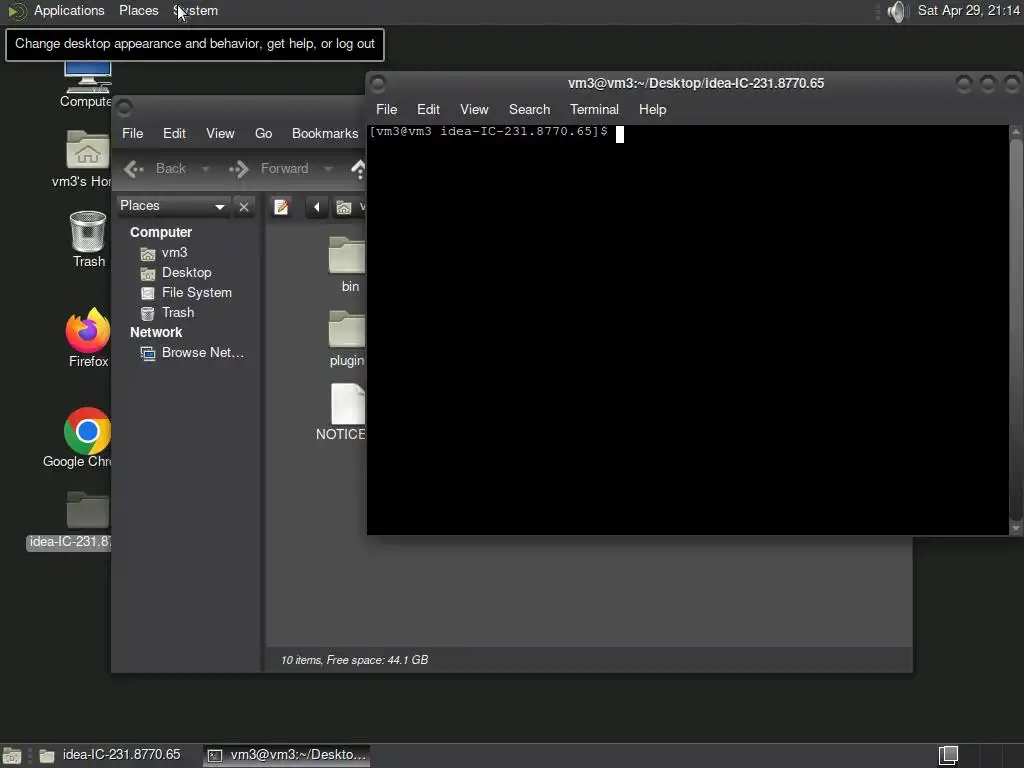This screenshot has width=1024, height=768.
Task: Select the Google Chrome desktop icon
Action: [x=88, y=431]
